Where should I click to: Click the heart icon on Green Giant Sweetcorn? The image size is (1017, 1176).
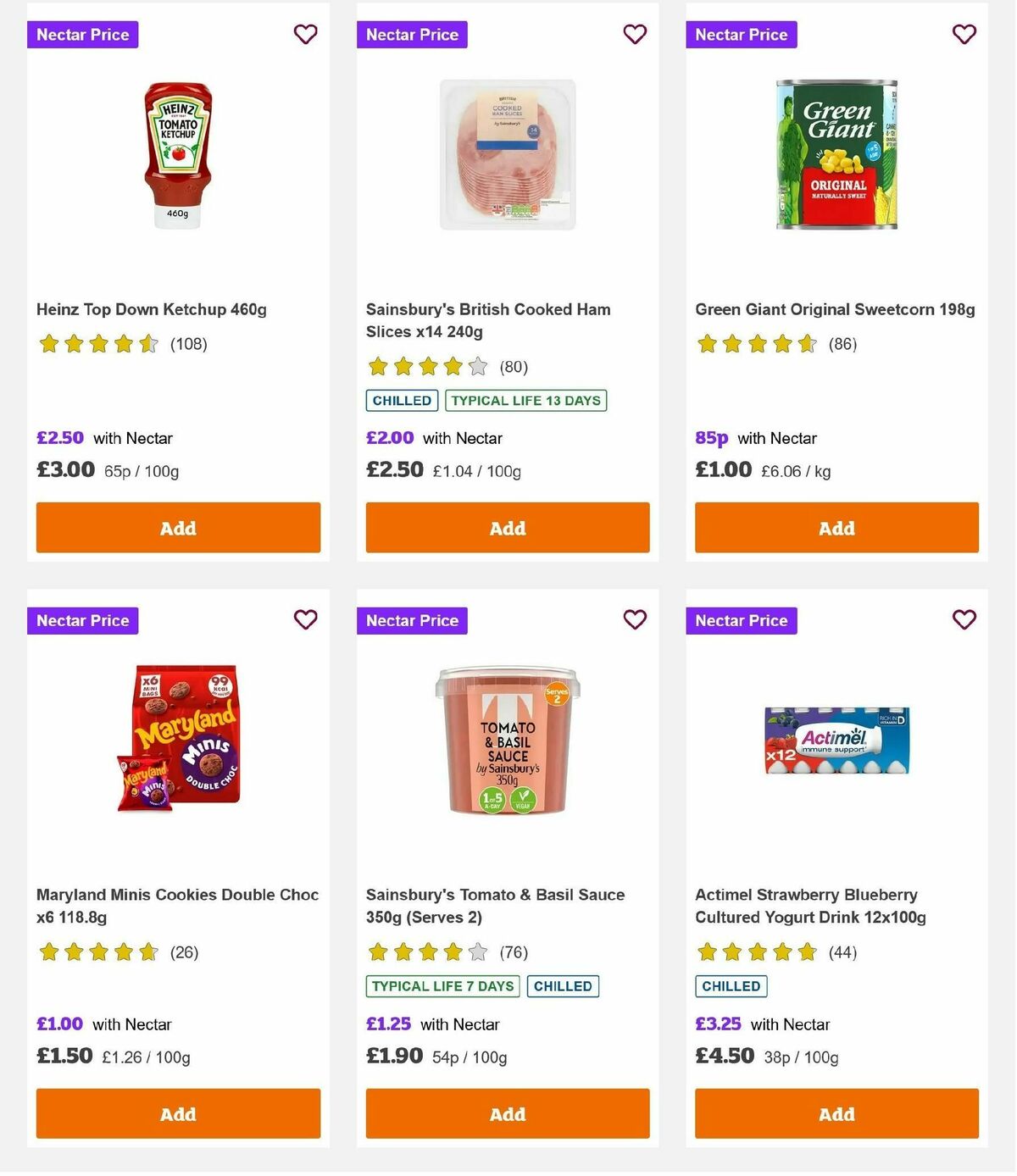(x=964, y=35)
